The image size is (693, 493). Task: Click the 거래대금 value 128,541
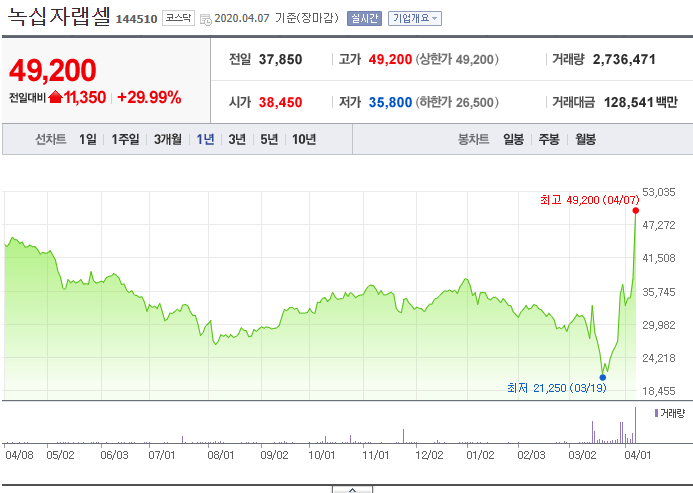pos(628,103)
